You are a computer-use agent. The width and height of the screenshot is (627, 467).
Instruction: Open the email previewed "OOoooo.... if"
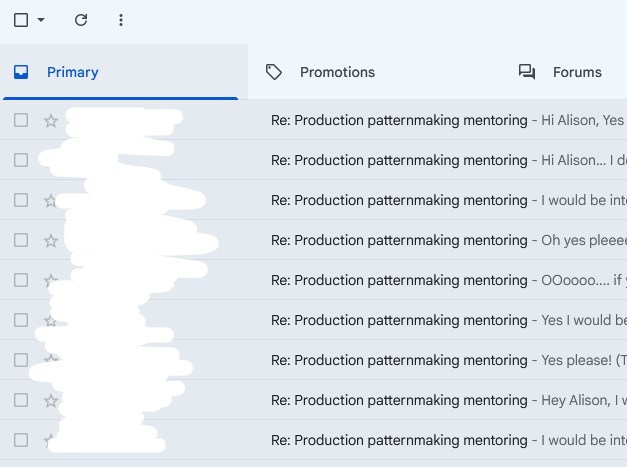point(314,280)
